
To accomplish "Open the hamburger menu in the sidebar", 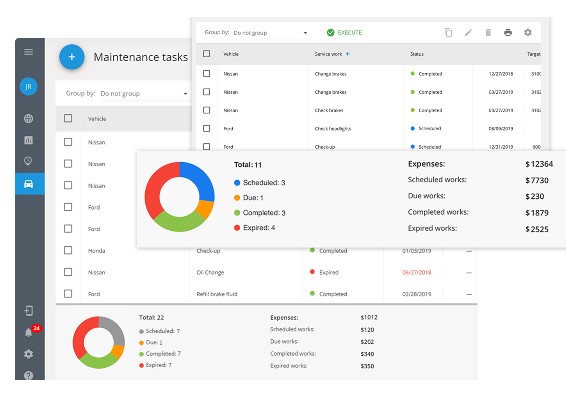I will (29, 52).
